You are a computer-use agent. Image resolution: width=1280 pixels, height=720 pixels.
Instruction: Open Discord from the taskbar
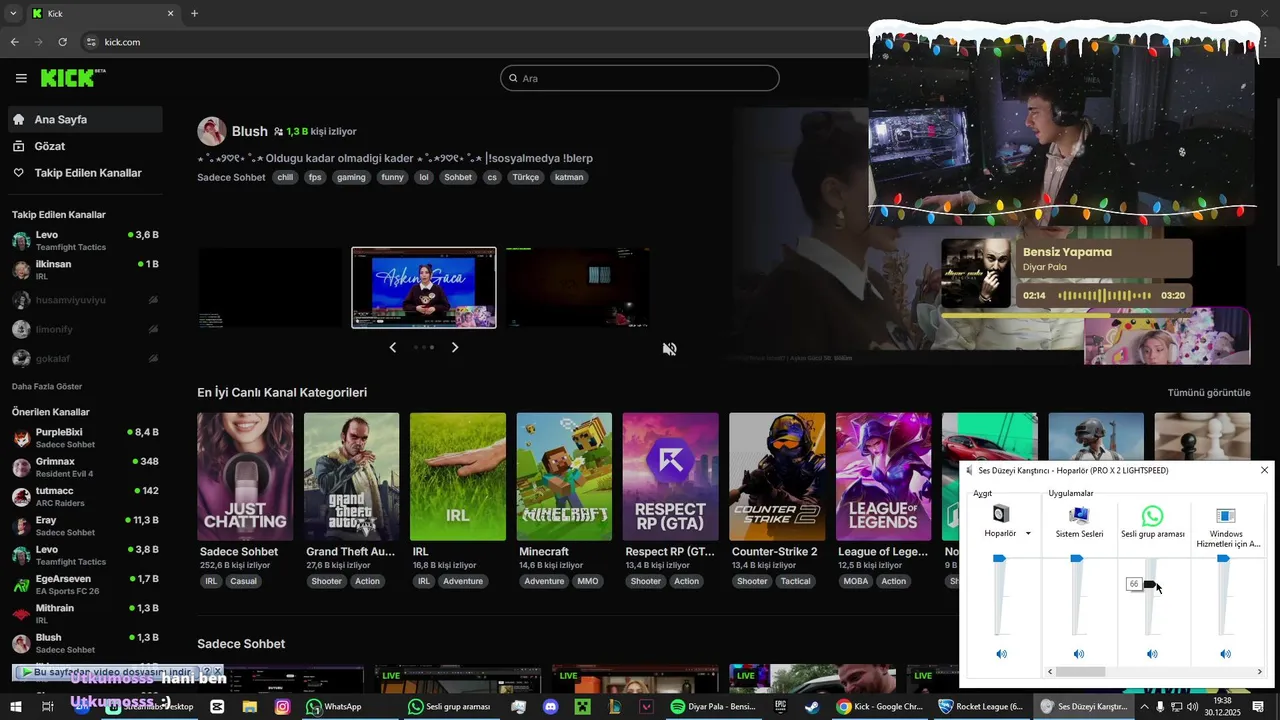click(x=550, y=707)
